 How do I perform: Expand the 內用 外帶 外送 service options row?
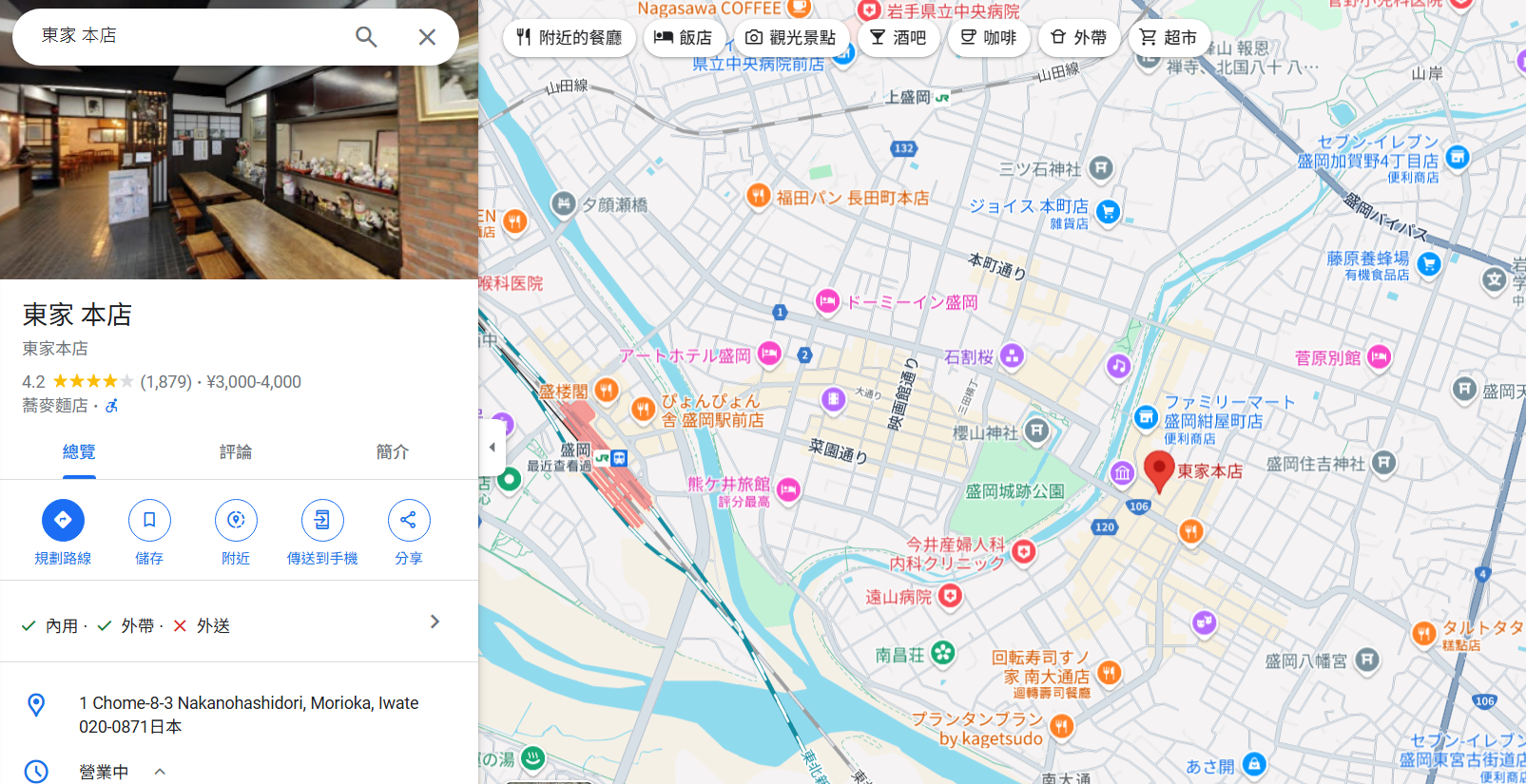click(239, 622)
